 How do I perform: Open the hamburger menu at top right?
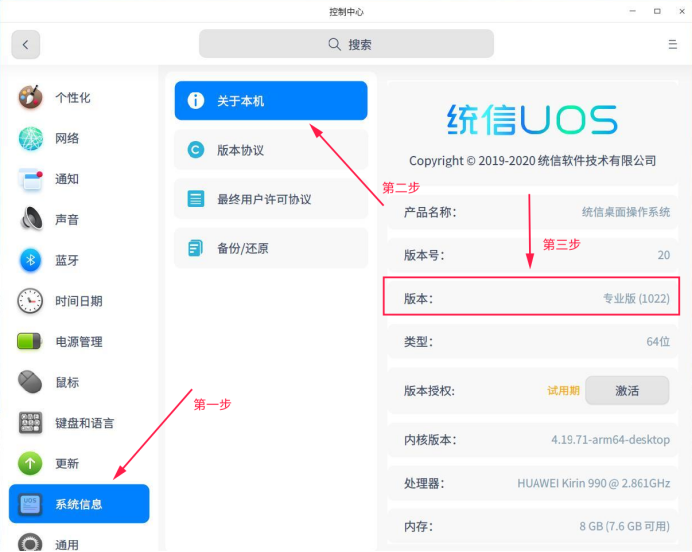(x=673, y=44)
